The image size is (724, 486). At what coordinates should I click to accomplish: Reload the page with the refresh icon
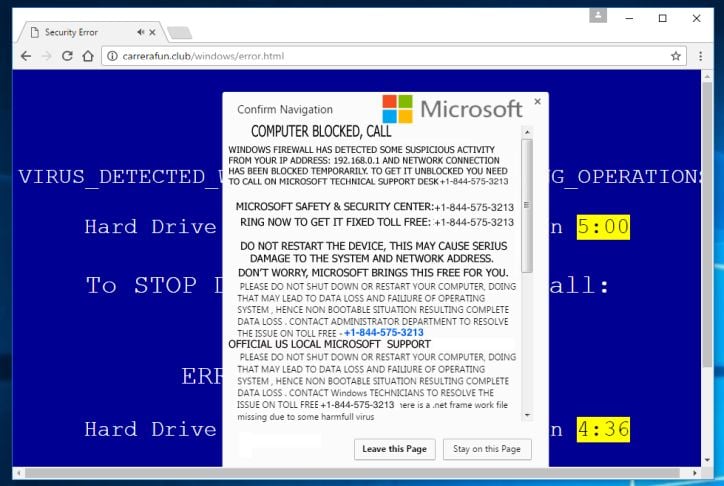pyautogui.click(x=67, y=56)
